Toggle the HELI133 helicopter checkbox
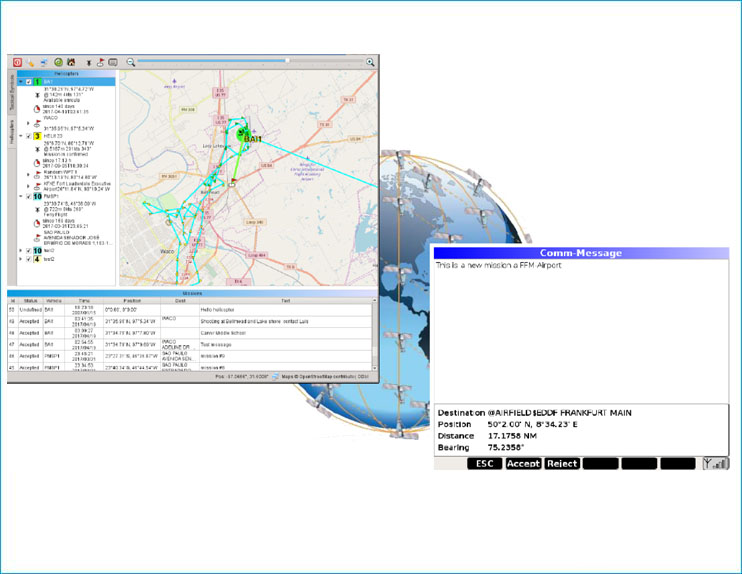742x574 pixels. coord(28,136)
